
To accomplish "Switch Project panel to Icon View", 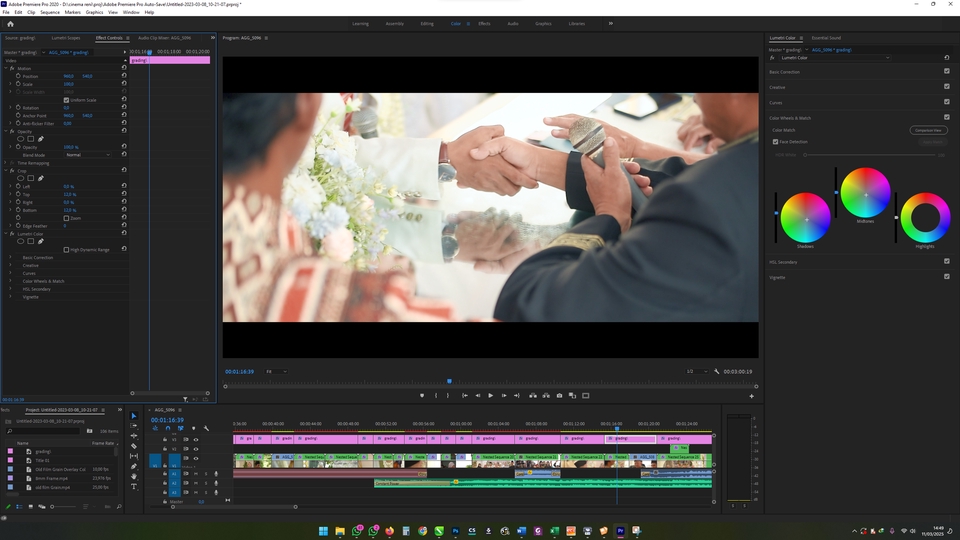I will [x=31, y=506].
